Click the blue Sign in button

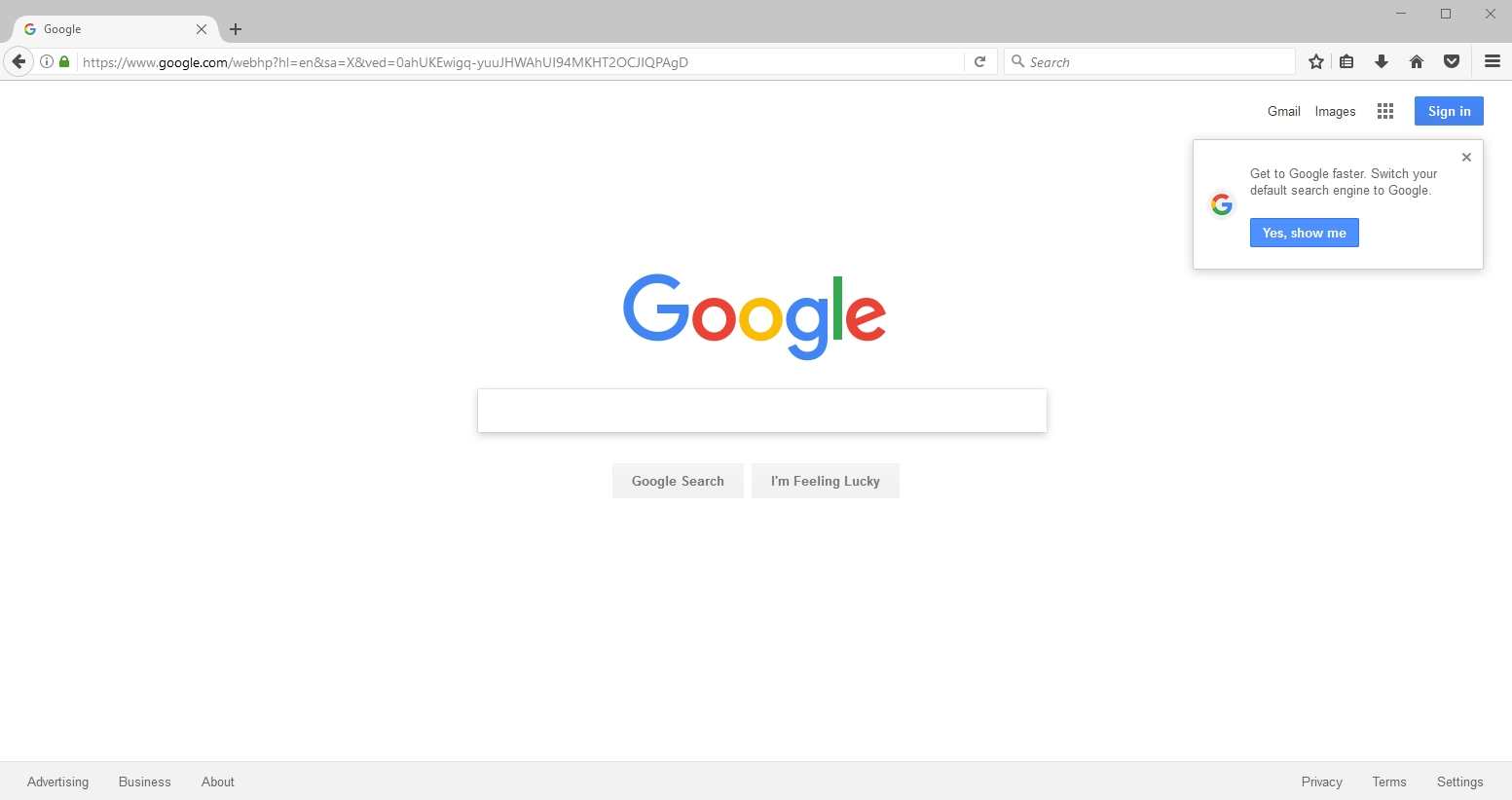pos(1449,111)
